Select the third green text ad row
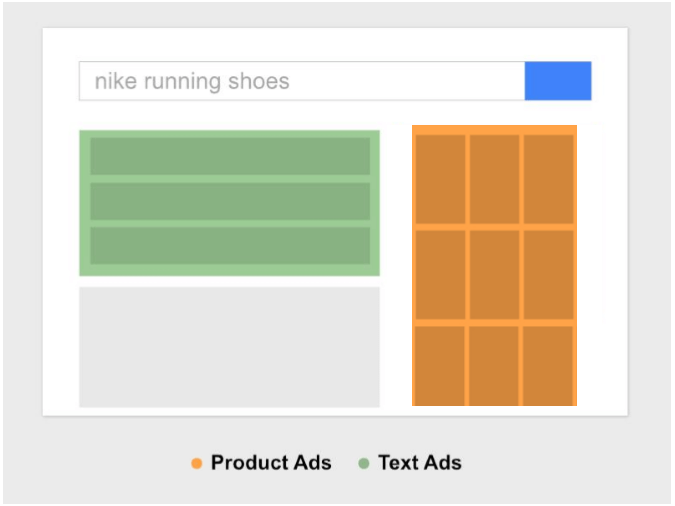 [x=230, y=246]
